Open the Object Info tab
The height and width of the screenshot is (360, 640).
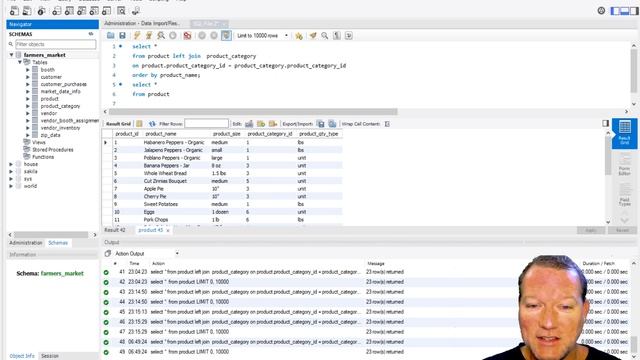click(22, 356)
